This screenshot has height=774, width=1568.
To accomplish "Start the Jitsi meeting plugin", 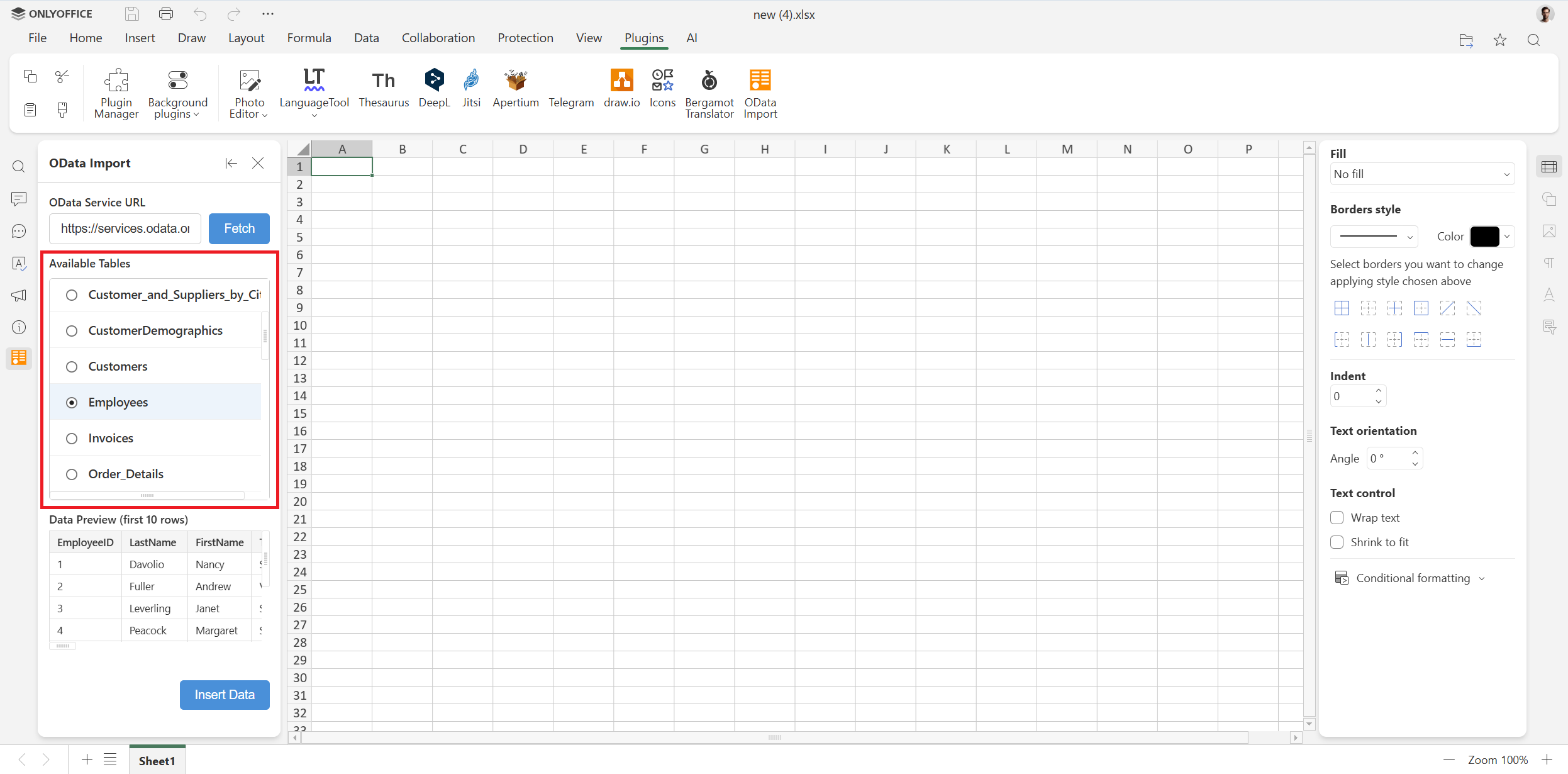I will 470,88.
